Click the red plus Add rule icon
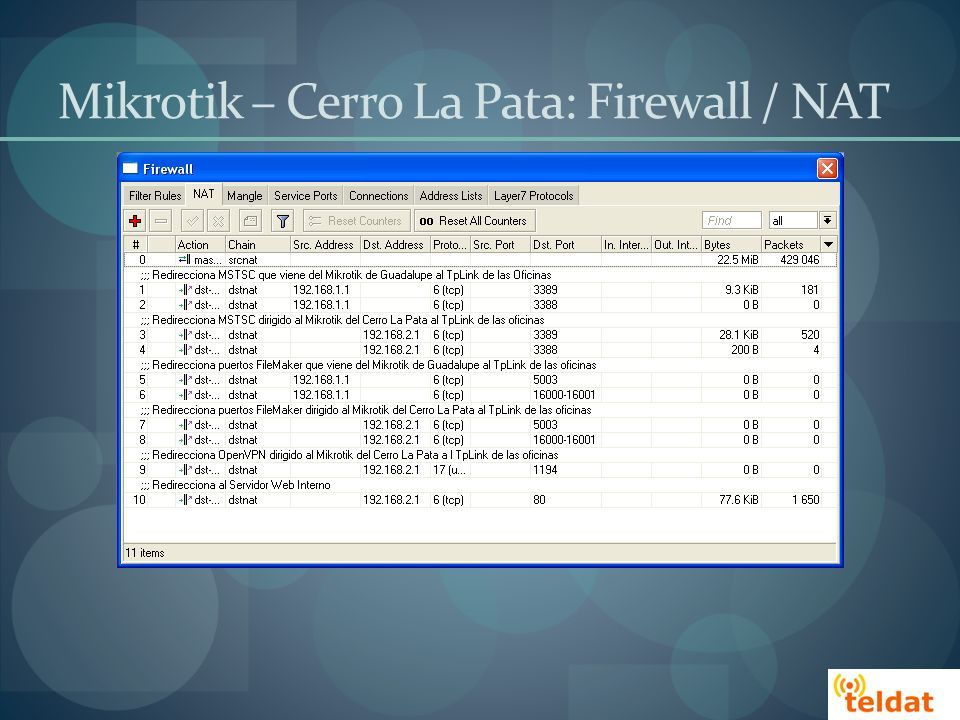 click(x=135, y=221)
